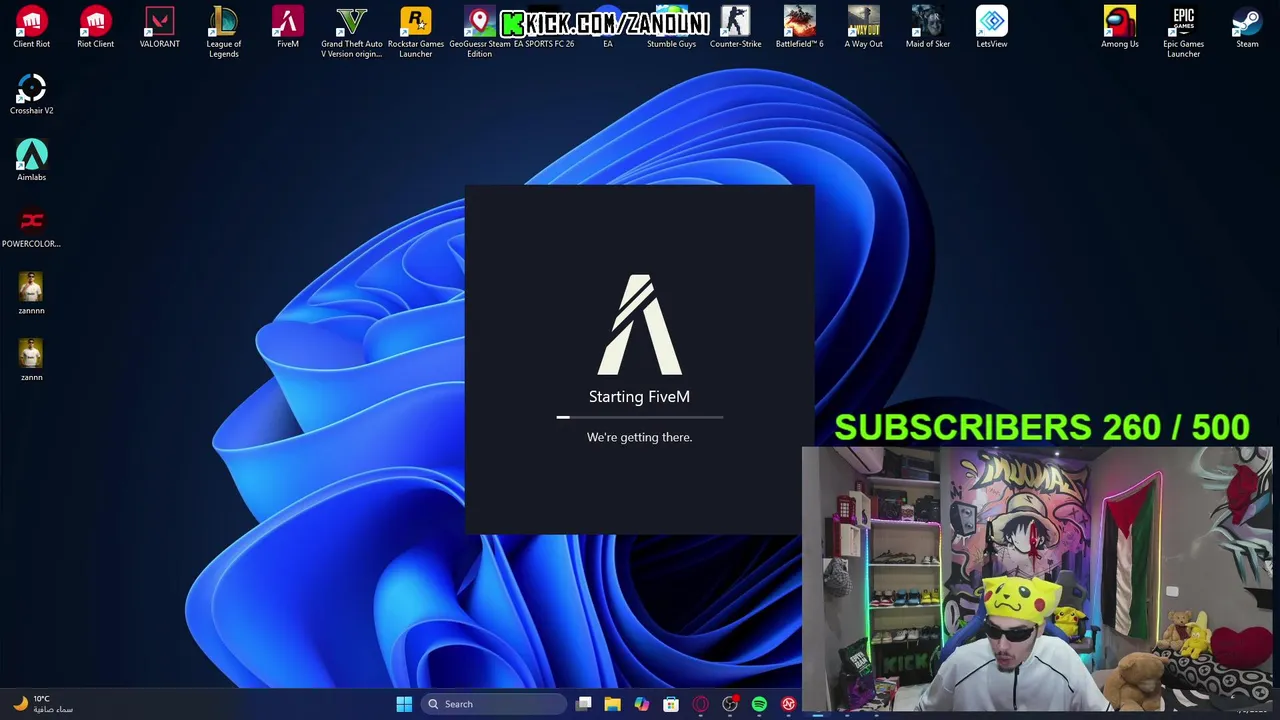Screen dimensions: 1280x720
Task: Click the FiveM logo in the splash window
Action: click(x=640, y=324)
